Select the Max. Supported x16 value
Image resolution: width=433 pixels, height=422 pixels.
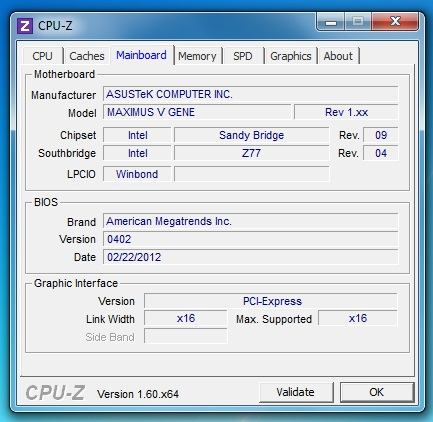pos(358,318)
